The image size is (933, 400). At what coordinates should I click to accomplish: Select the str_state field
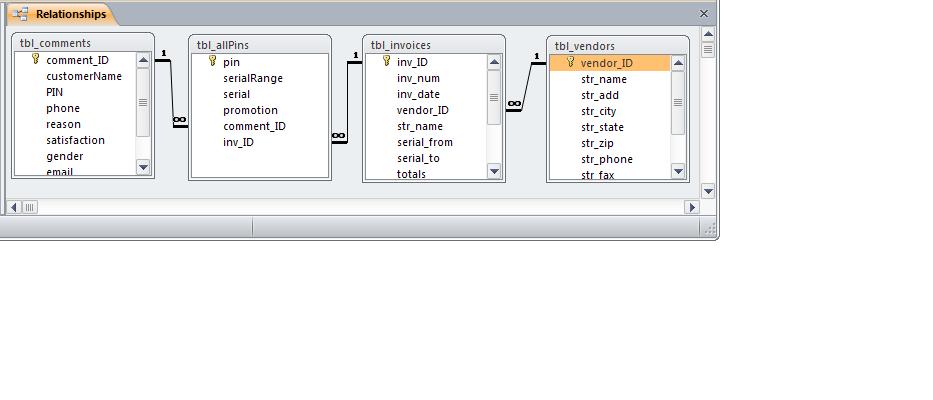coord(602,127)
